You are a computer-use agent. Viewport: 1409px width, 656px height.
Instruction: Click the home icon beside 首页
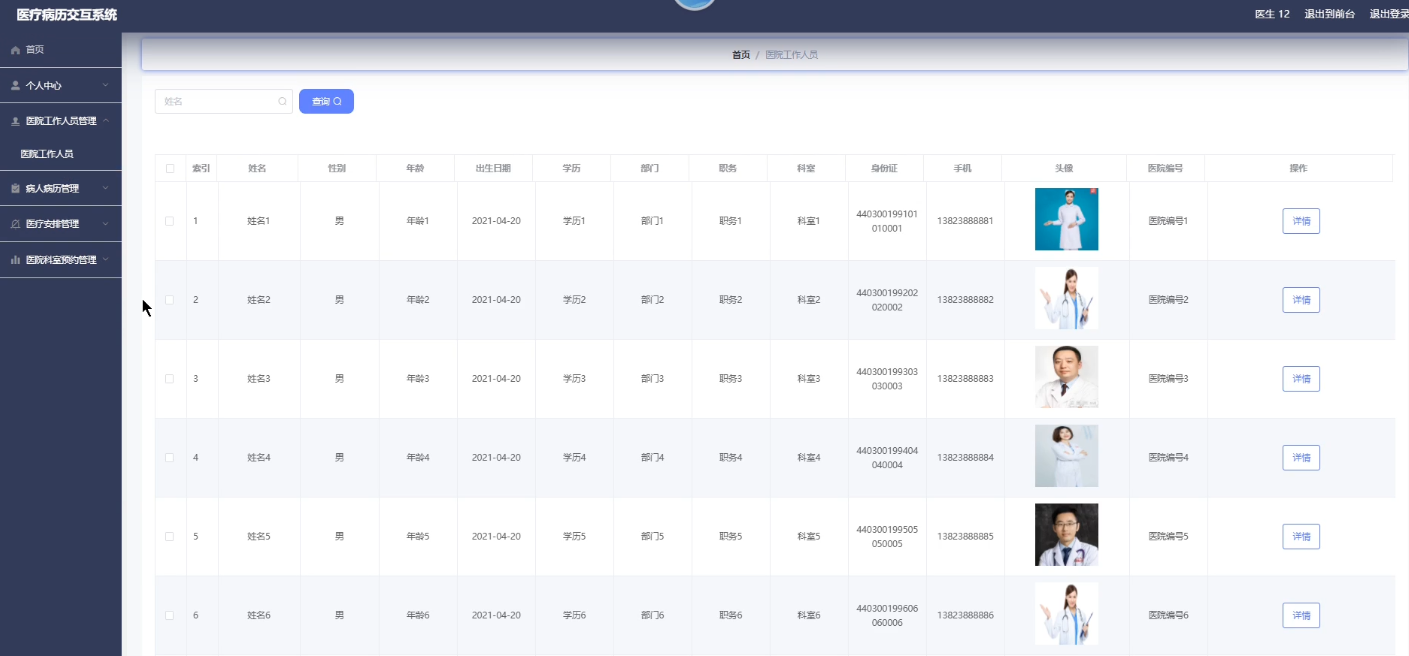15,50
